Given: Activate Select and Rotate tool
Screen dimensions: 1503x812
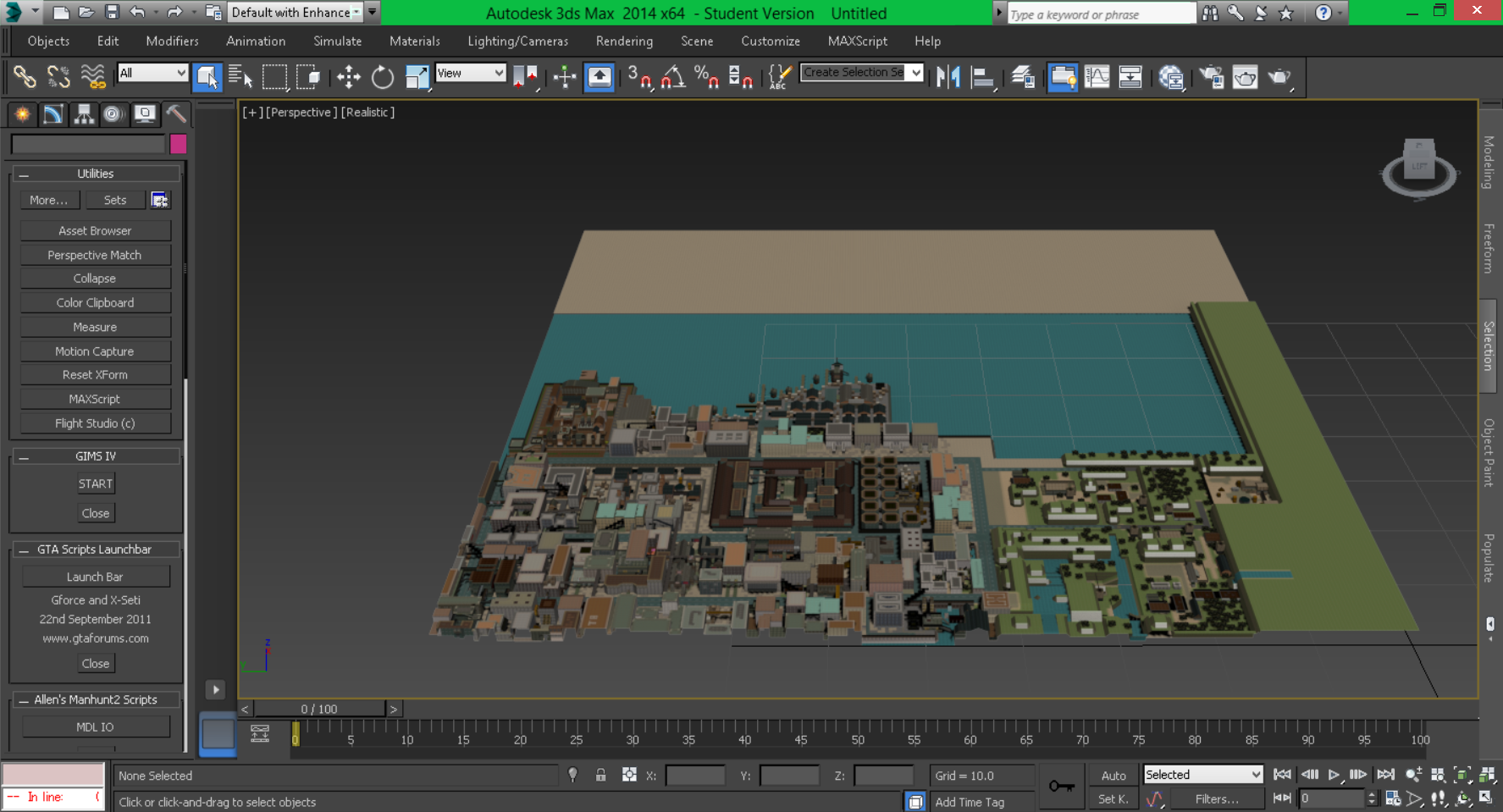Looking at the screenshot, I should point(383,77).
